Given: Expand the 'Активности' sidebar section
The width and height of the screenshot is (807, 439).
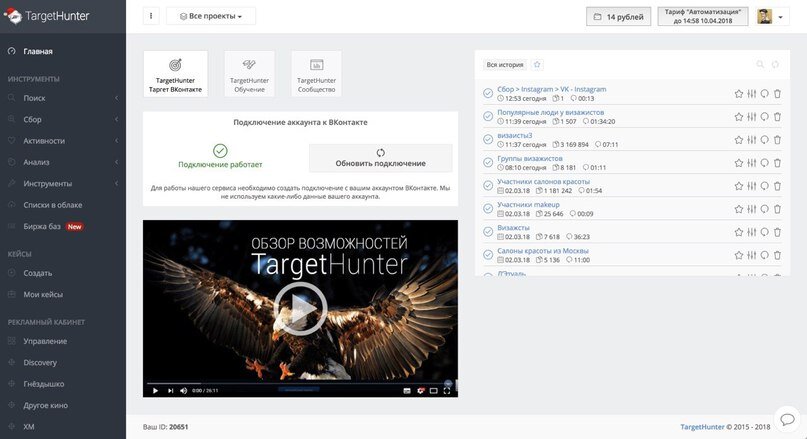Looking at the screenshot, I should click(x=63, y=141).
